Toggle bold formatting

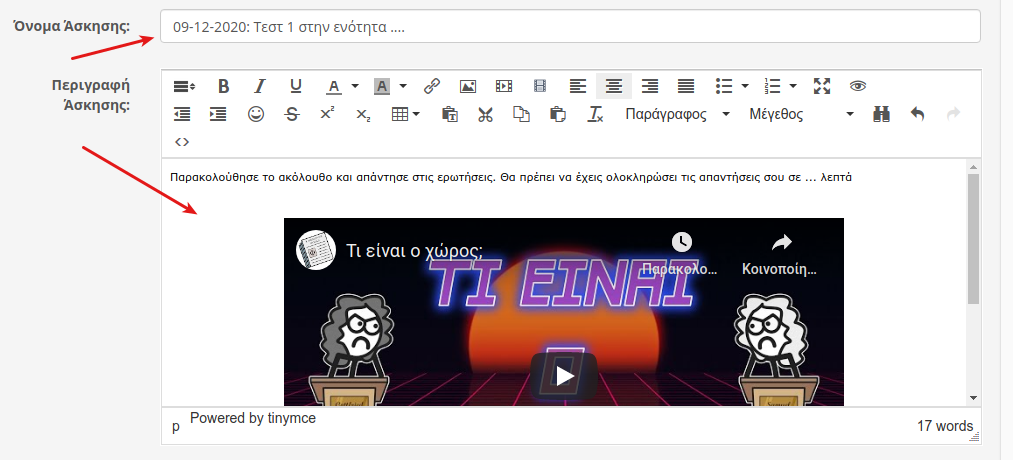[x=224, y=86]
